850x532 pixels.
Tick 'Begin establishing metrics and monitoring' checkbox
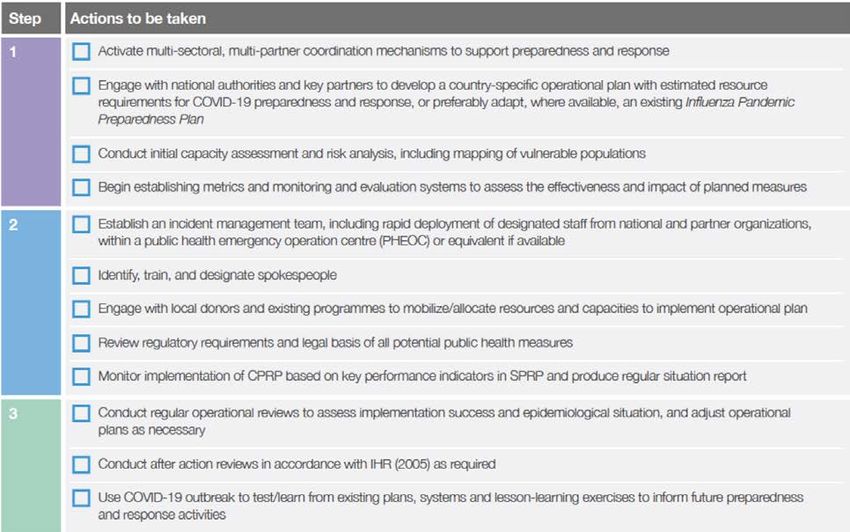tap(81, 188)
